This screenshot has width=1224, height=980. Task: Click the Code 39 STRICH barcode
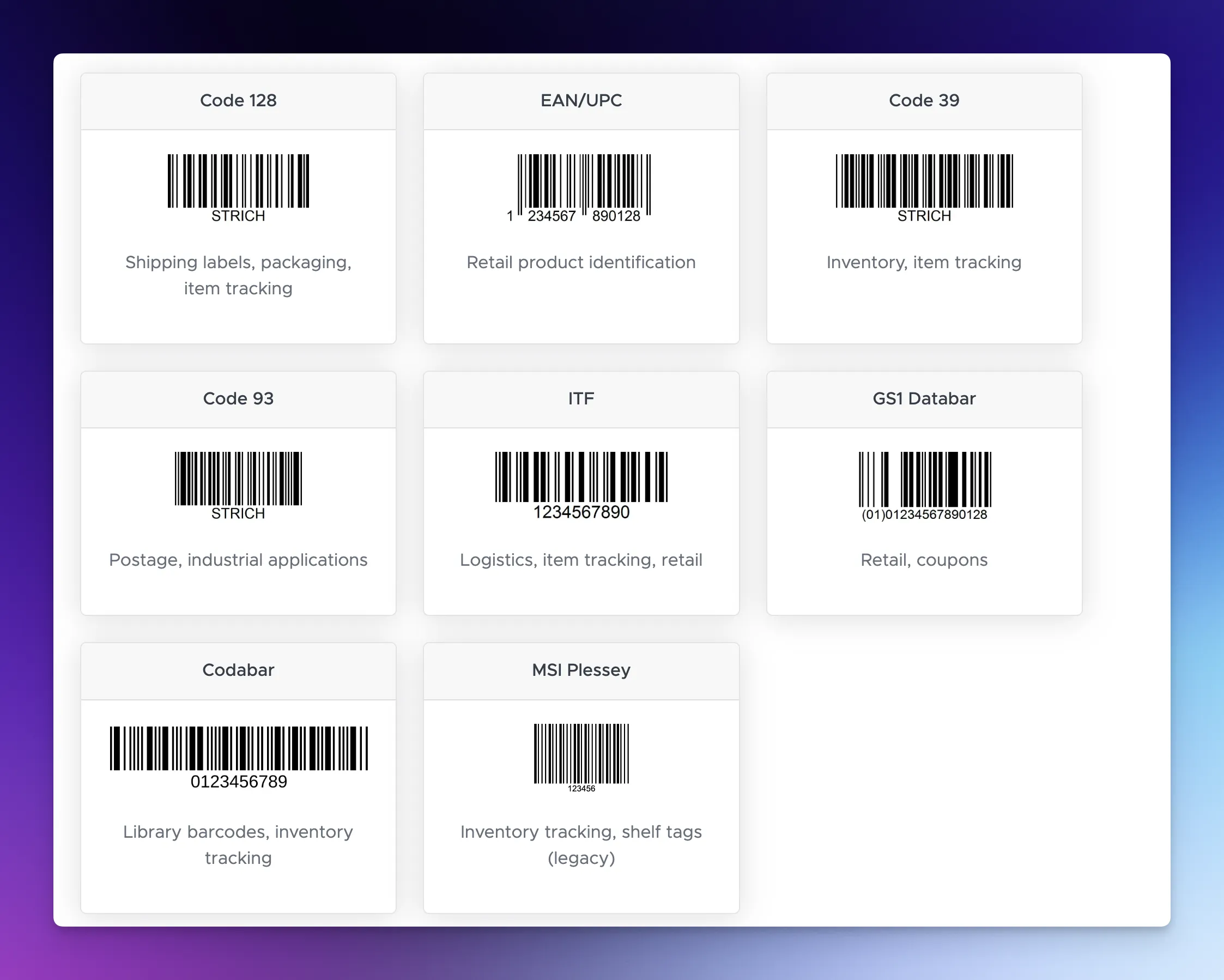(924, 180)
